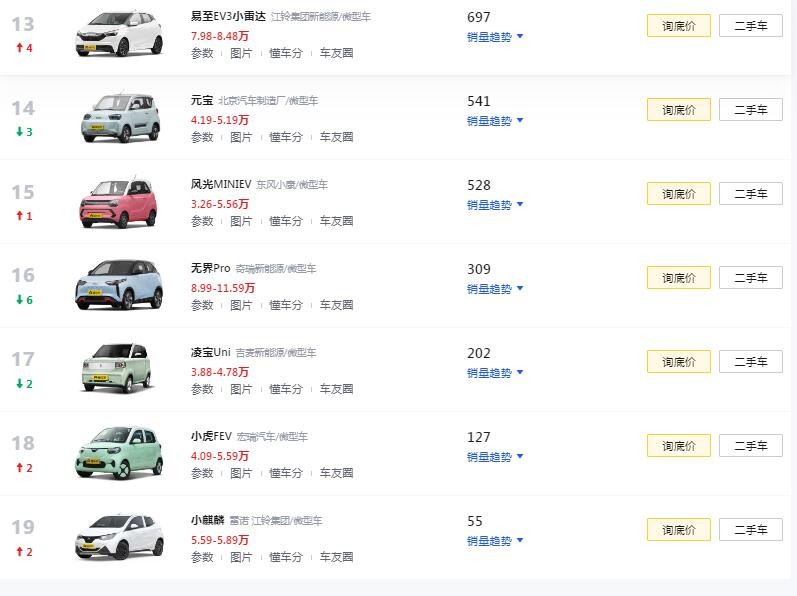Click the 3.88-4.78万 price of 凌宝Uni
The width and height of the screenshot is (797, 596).
point(219,372)
